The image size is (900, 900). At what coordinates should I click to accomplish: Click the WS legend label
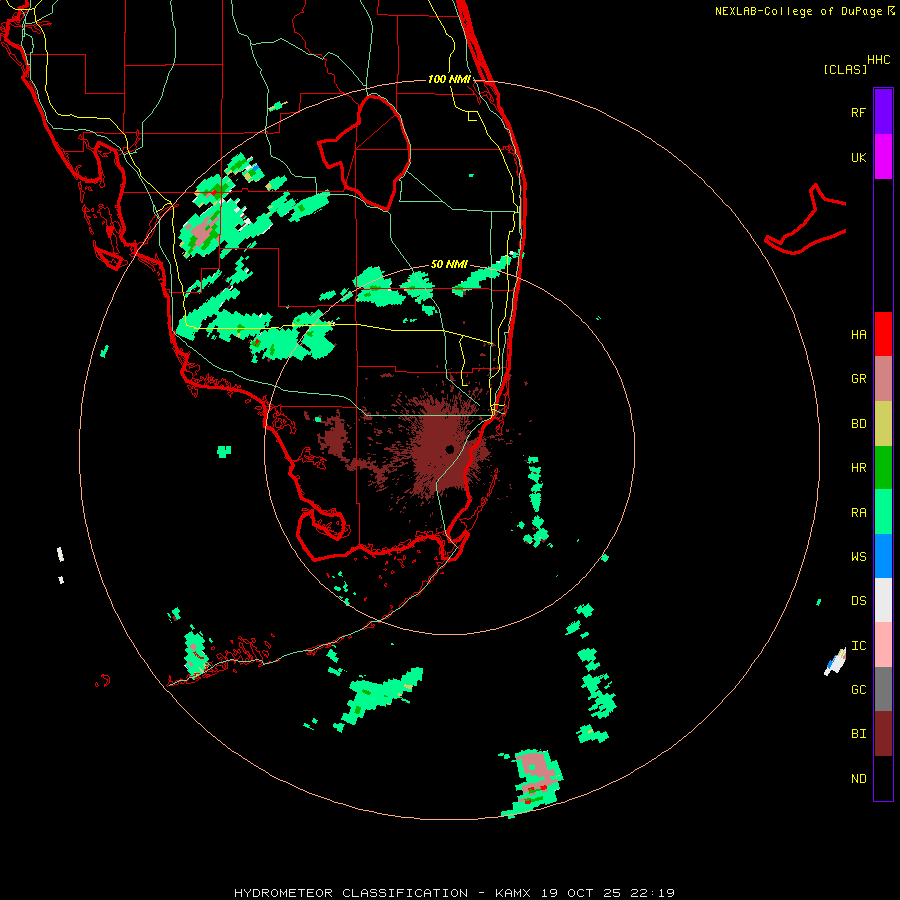tap(858, 557)
